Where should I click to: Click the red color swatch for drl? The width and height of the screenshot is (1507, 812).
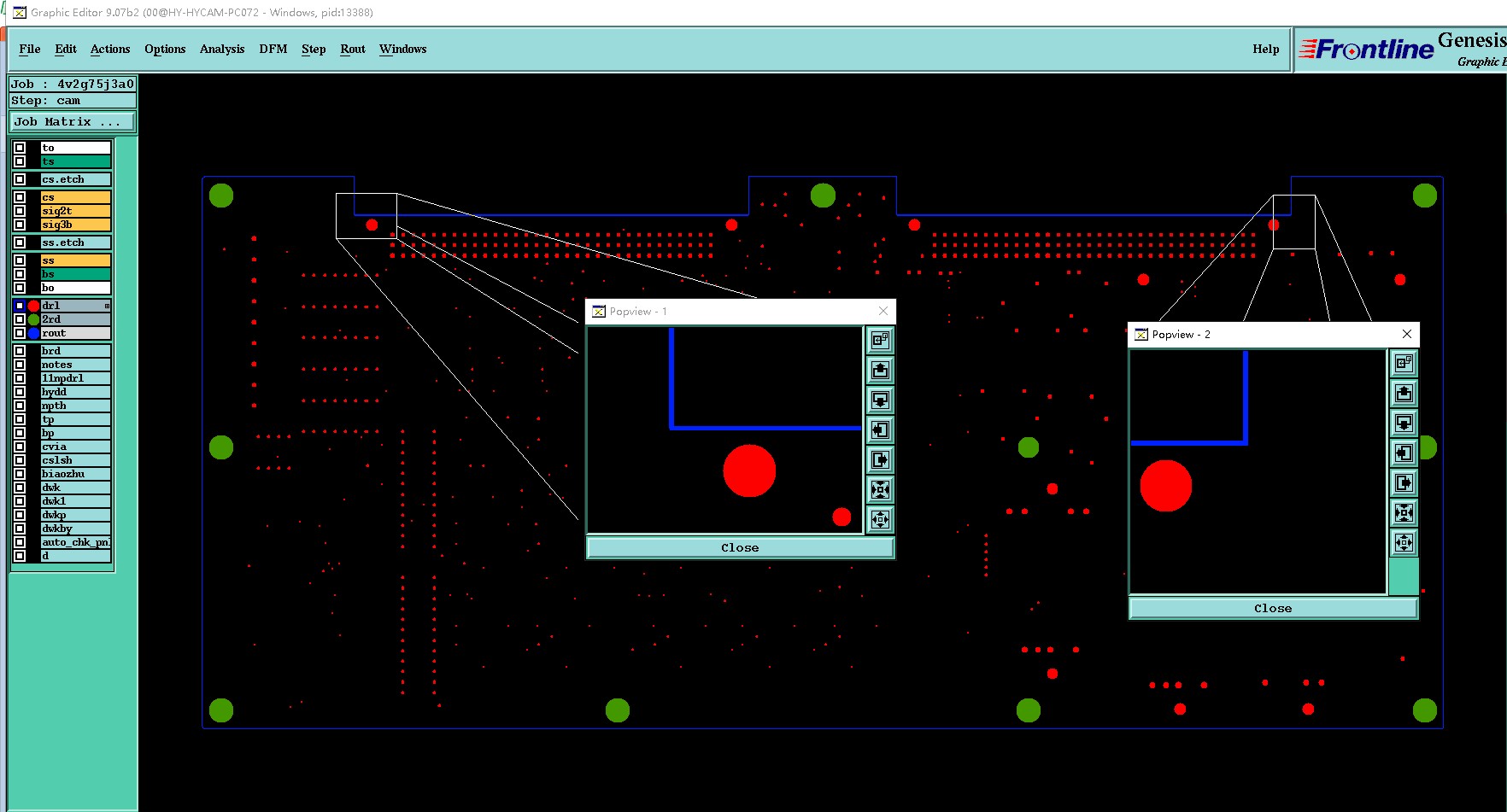(33, 306)
